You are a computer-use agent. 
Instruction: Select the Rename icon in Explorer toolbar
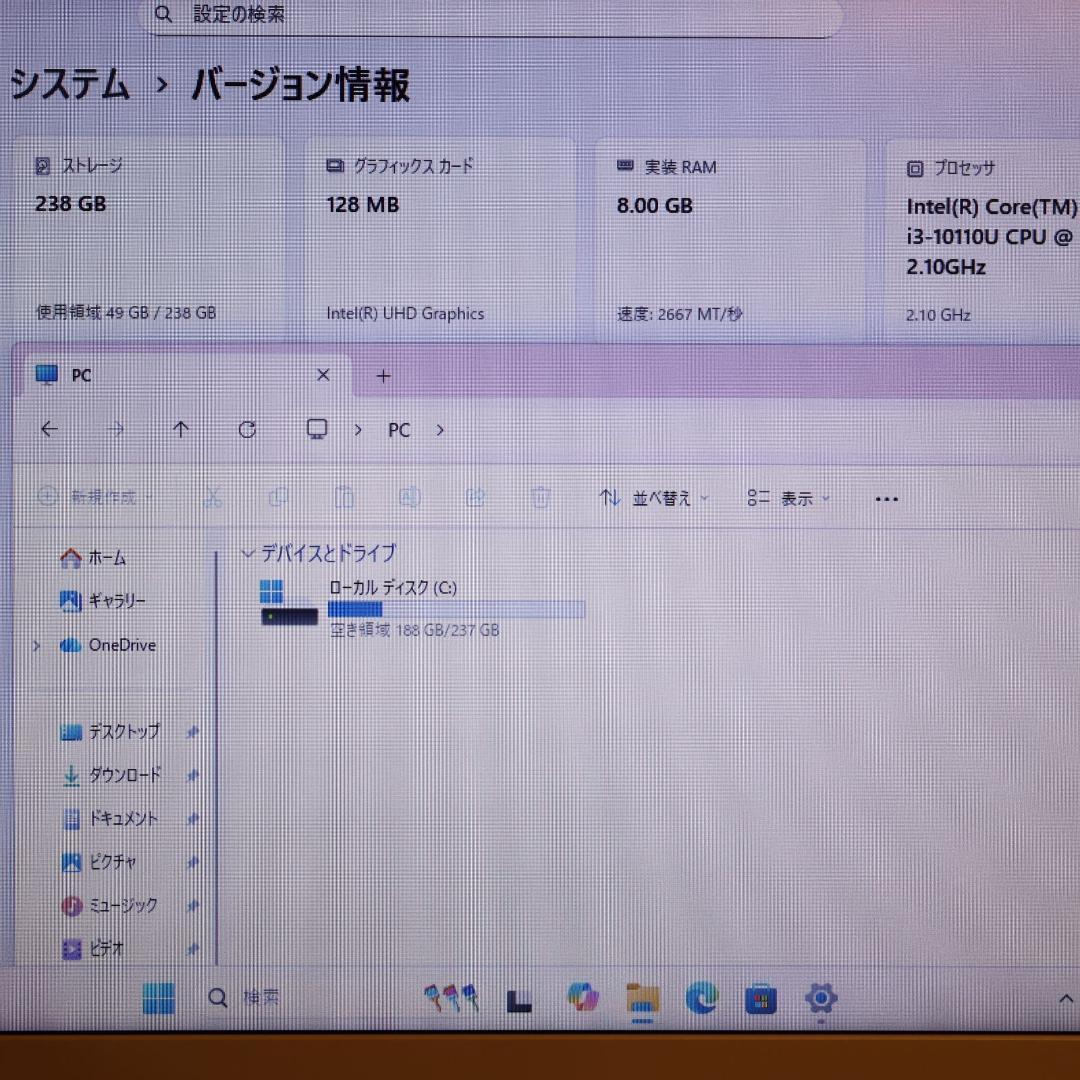(x=409, y=497)
